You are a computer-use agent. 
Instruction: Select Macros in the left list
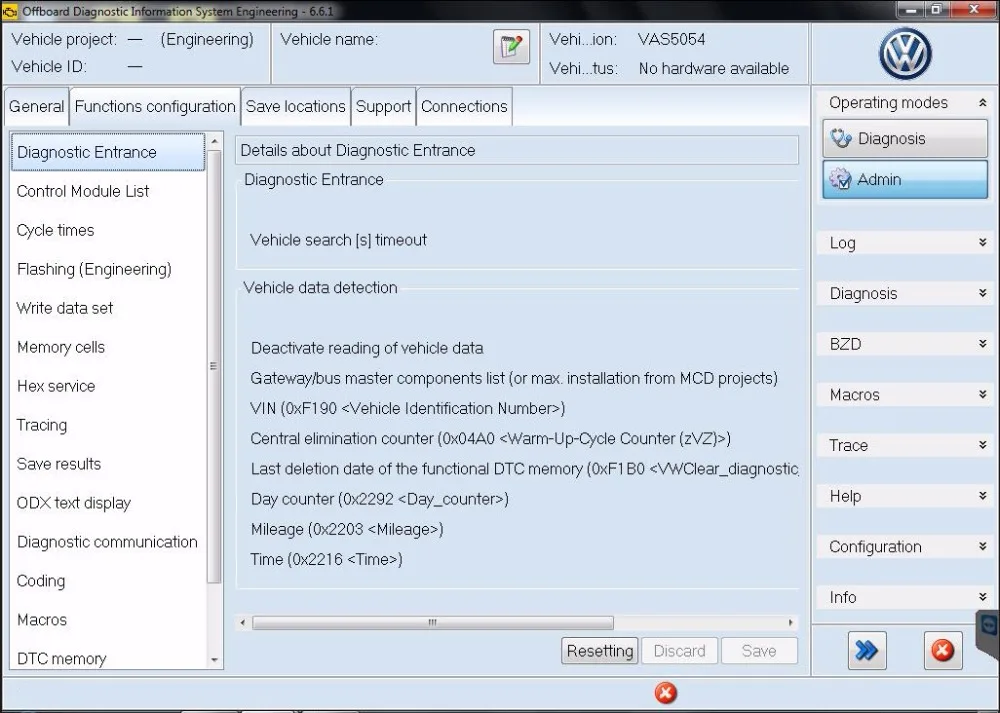point(108,620)
